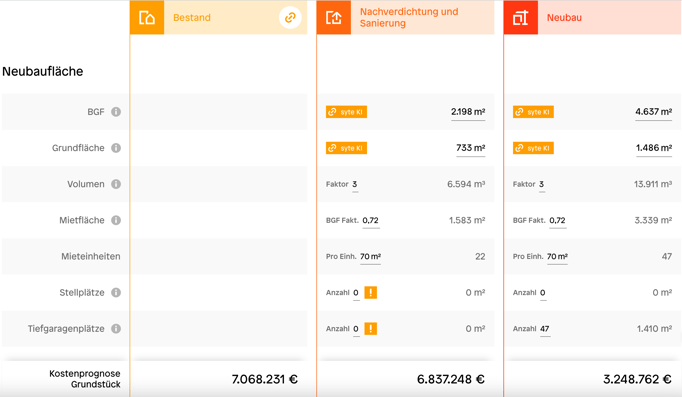Open info icon next to Mietfläche

pos(116,220)
